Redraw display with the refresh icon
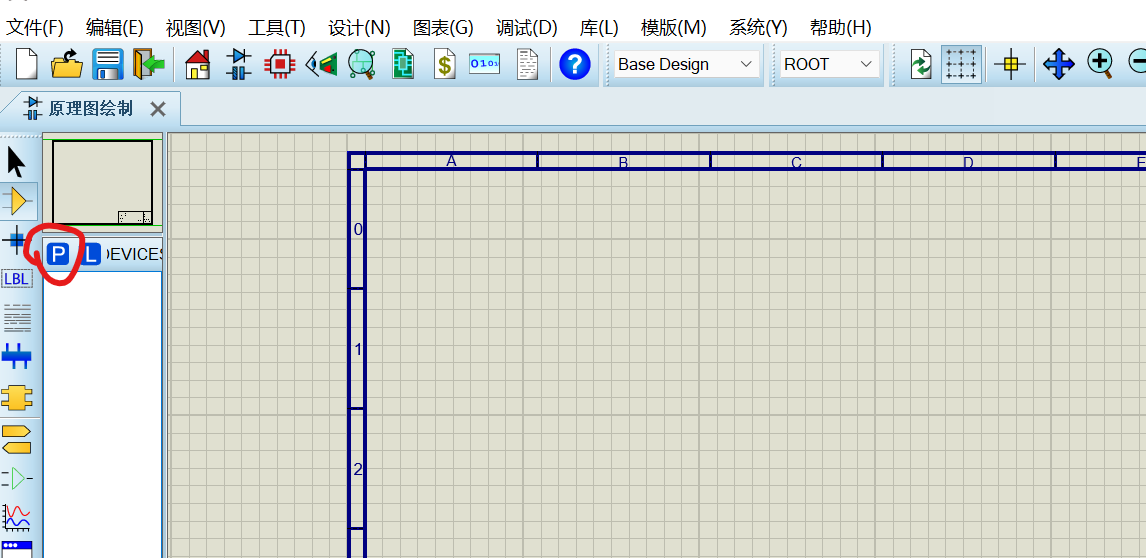The height and width of the screenshot is (558, 1146). 921,64
